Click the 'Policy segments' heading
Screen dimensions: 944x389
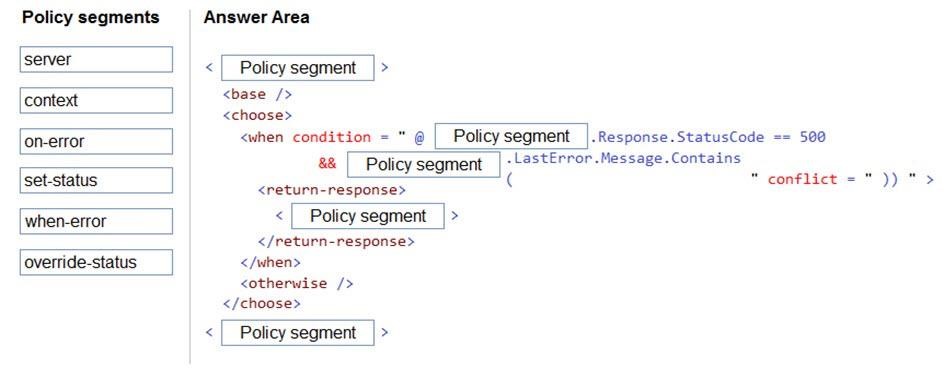[91, 17]
